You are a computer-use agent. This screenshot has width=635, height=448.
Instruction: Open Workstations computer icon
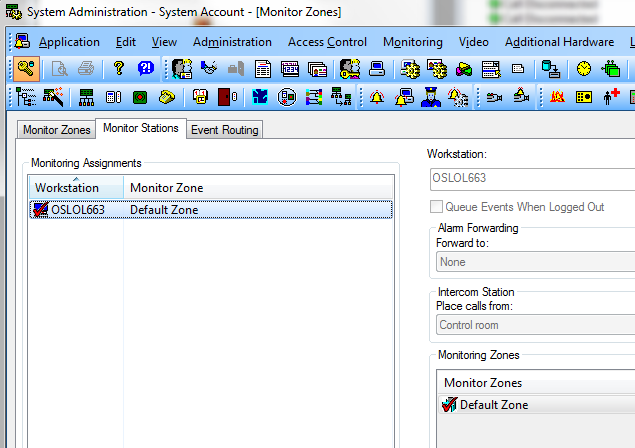click(x=377, y=69)
